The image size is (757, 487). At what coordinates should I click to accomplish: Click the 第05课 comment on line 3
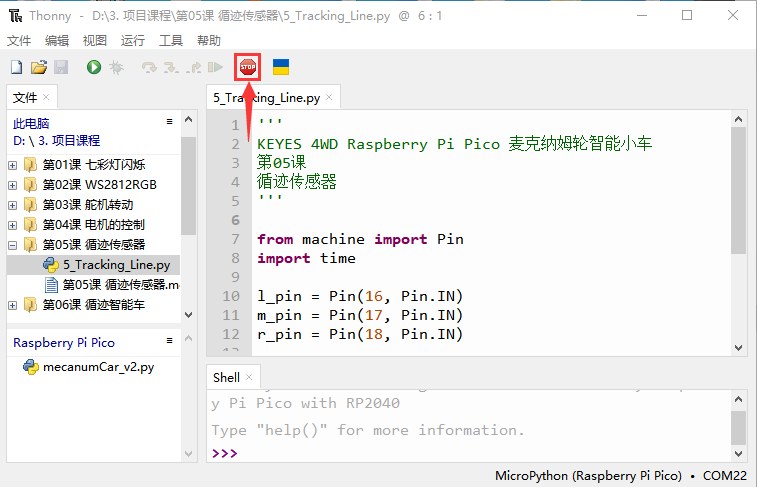coord(281,163)
